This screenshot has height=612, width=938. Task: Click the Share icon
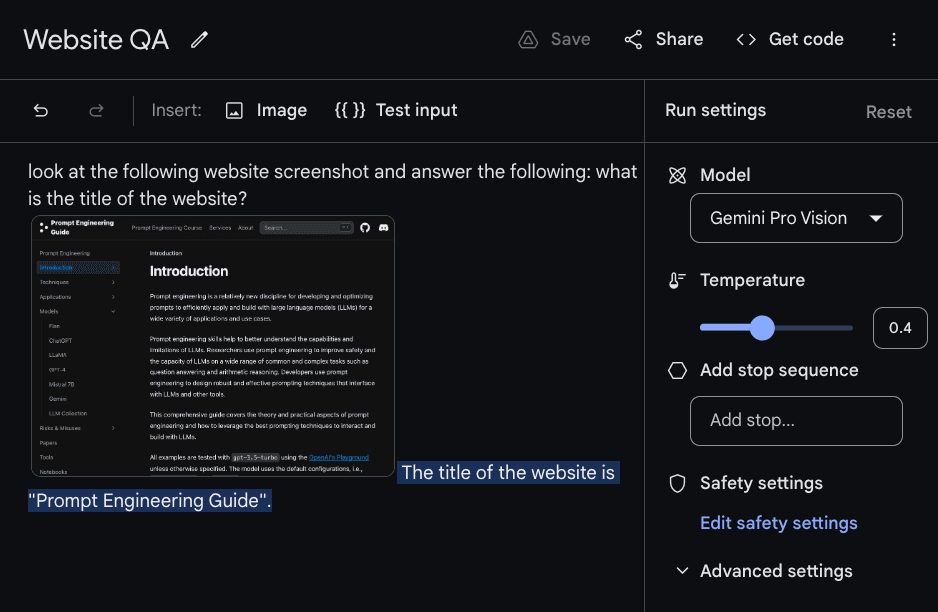pyautogui.click(x=633, y=39)
